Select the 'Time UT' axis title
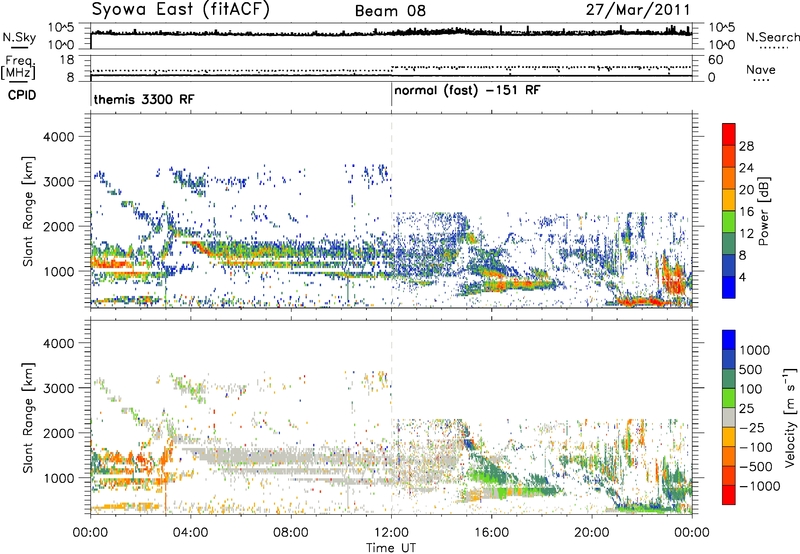Screen dimensions: 800x554 (x=391, y=548)
